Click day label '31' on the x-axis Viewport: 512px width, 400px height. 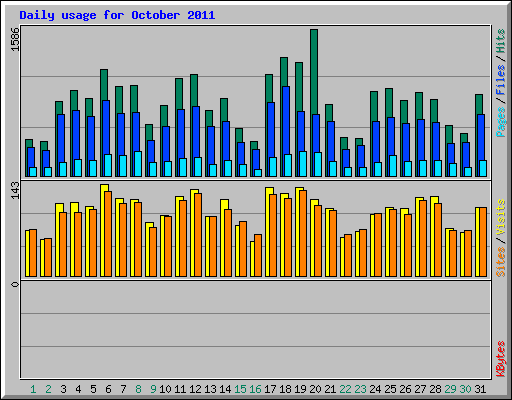coord(480,389)
